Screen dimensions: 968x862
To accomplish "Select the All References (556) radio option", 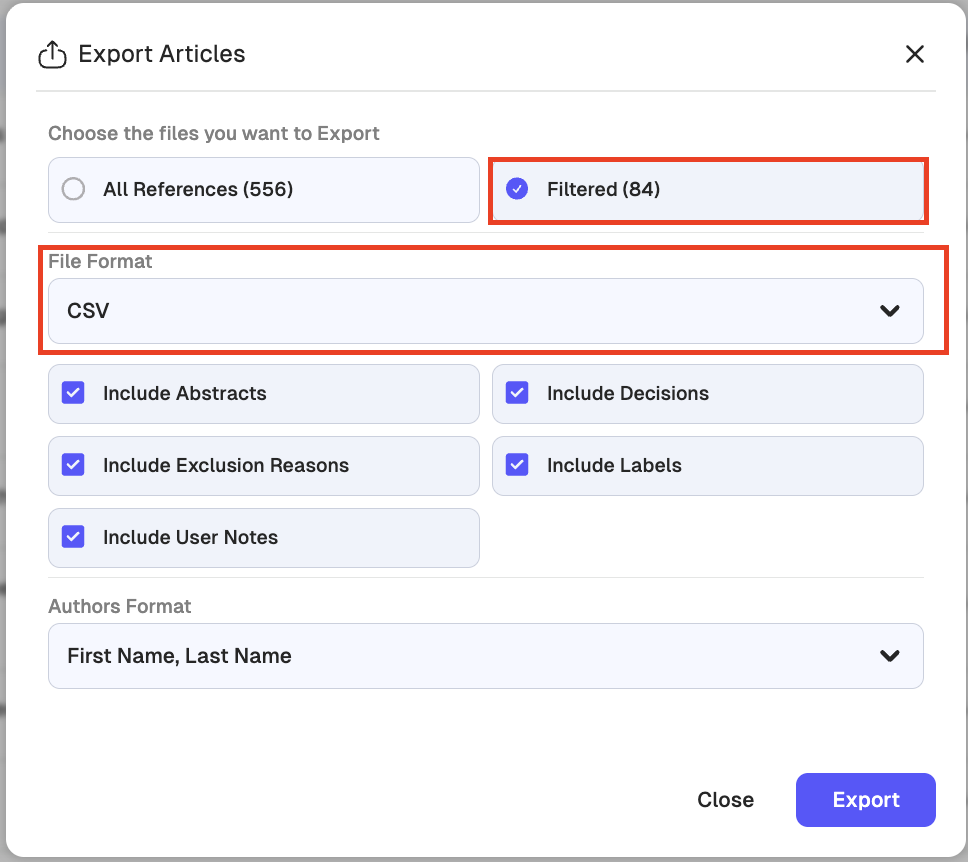I will pyautogui.click(x=73, y=189).
